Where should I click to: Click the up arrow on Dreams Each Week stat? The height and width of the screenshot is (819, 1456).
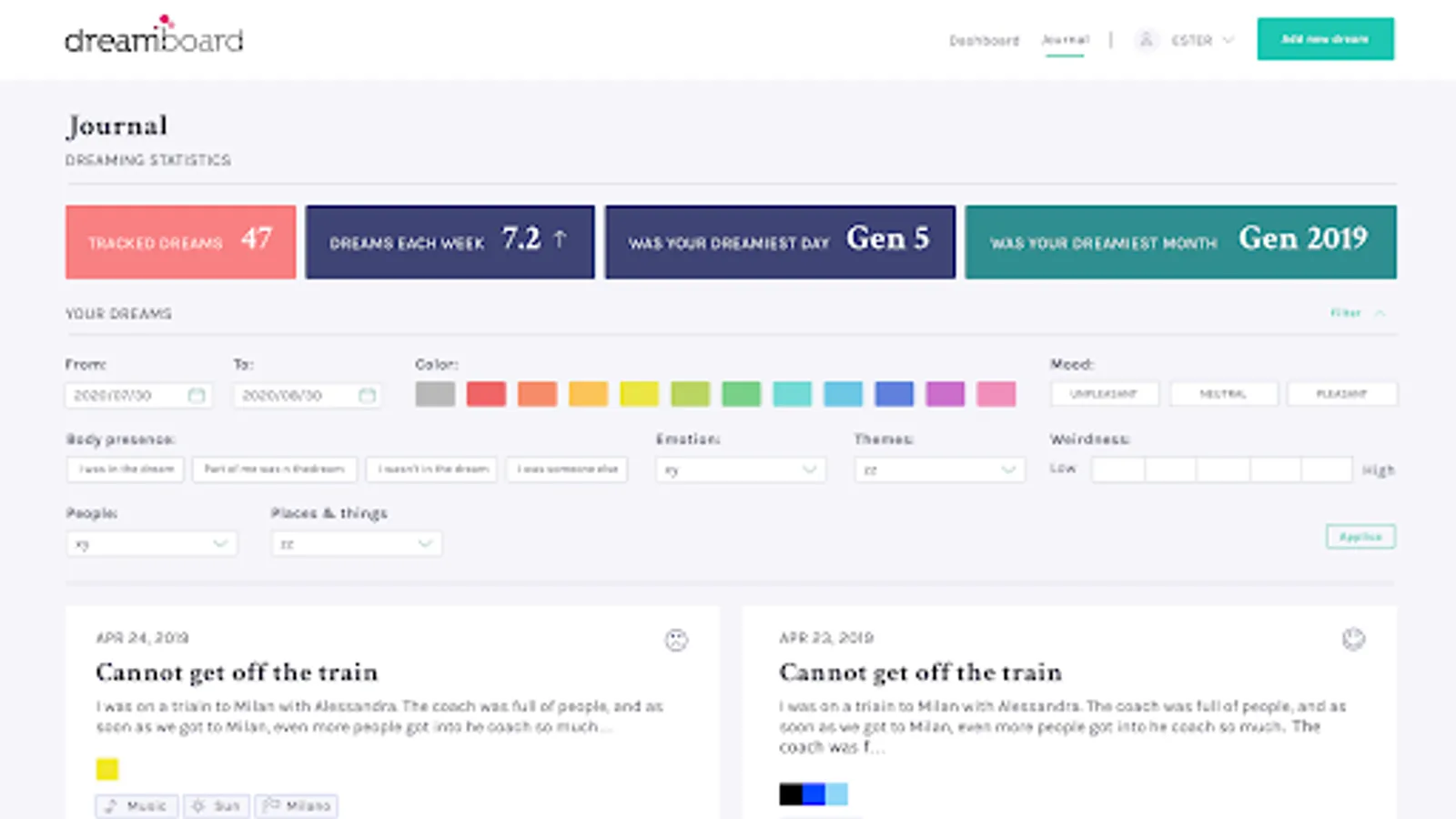click(560, 239)
